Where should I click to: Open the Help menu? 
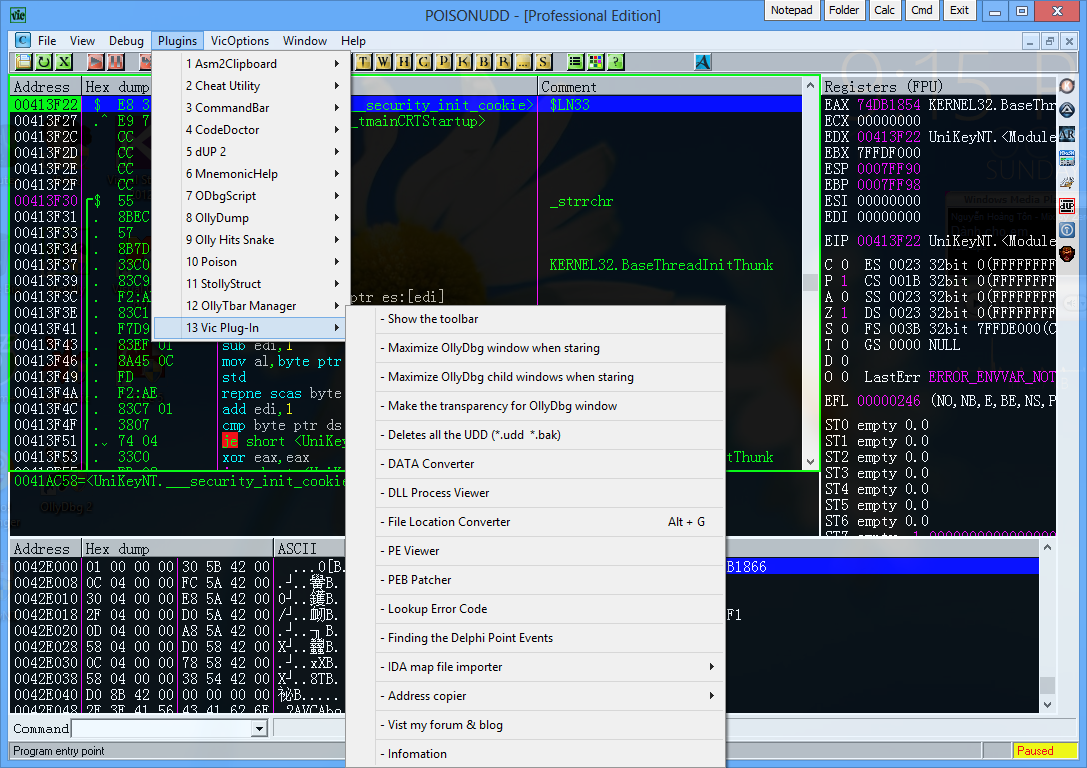[354, 41]
